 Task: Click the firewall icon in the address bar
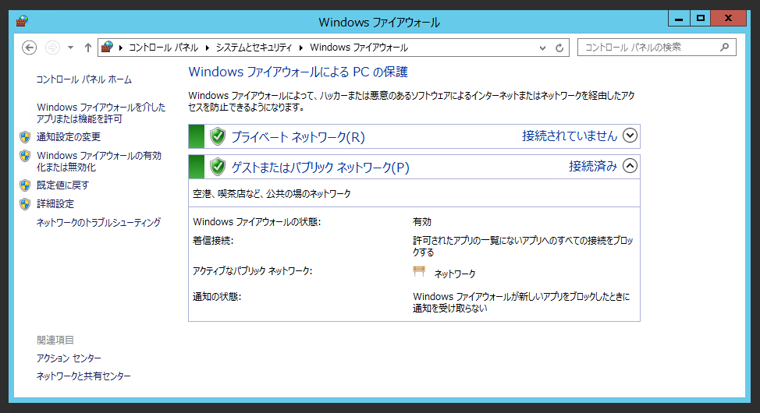(x=107, y=47)
